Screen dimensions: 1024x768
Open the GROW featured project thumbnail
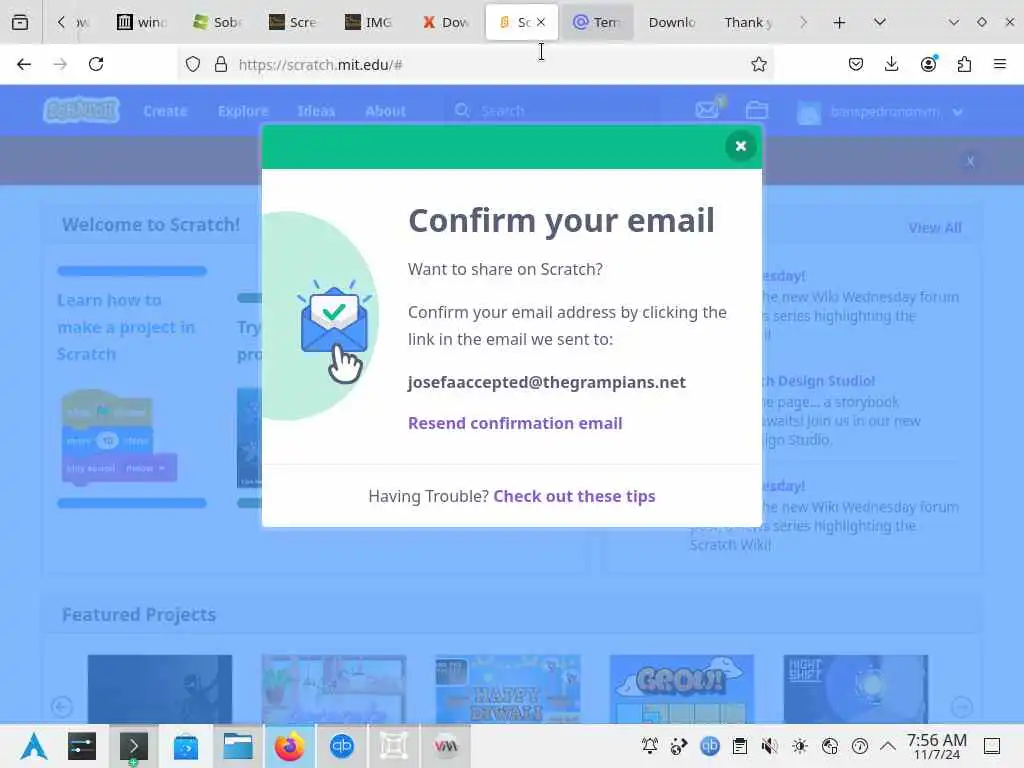coord(681,689)
